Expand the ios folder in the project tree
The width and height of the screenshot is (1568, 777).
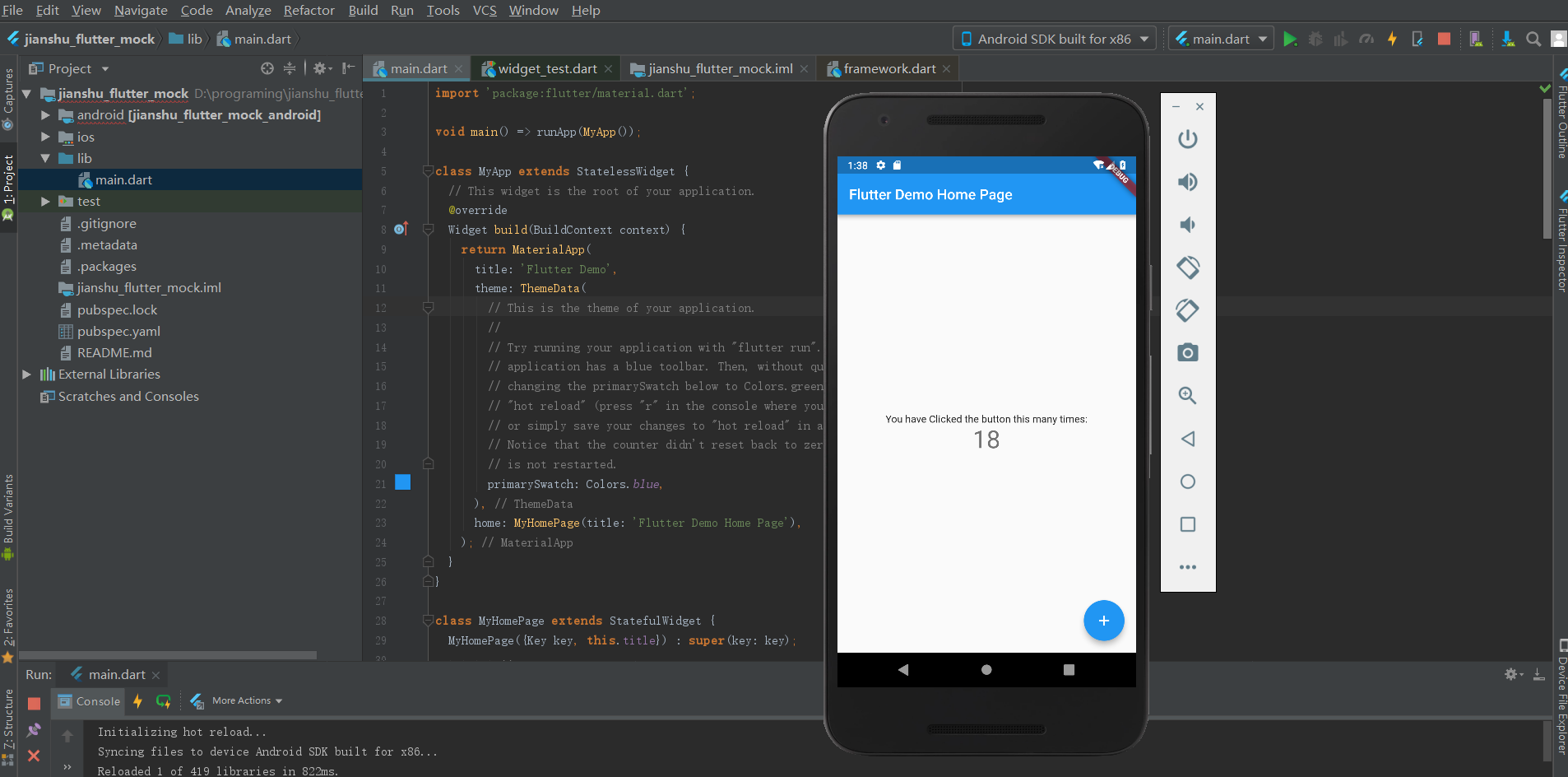click(45, 137)
